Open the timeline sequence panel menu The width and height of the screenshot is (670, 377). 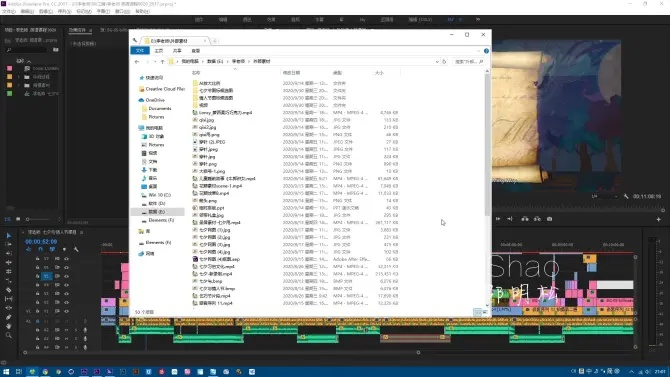point(82,232)
